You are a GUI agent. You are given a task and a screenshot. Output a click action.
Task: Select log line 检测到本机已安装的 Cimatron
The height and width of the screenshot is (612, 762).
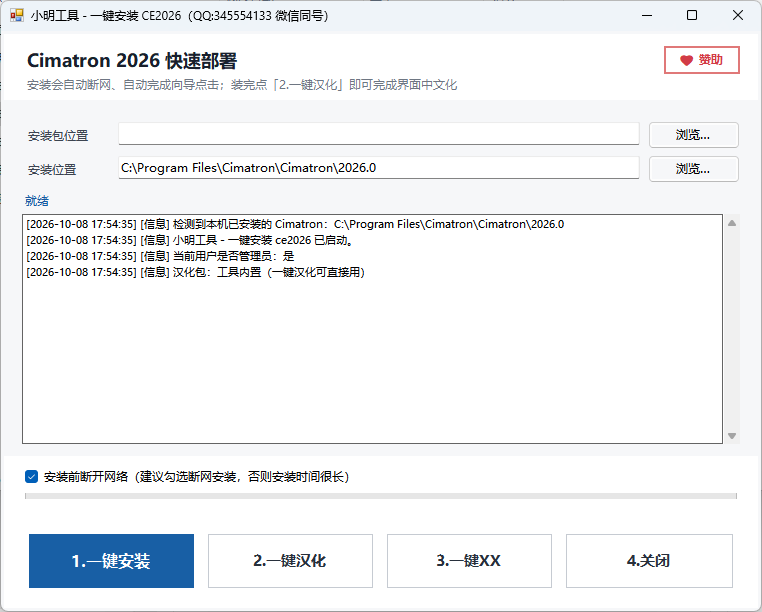295,224
